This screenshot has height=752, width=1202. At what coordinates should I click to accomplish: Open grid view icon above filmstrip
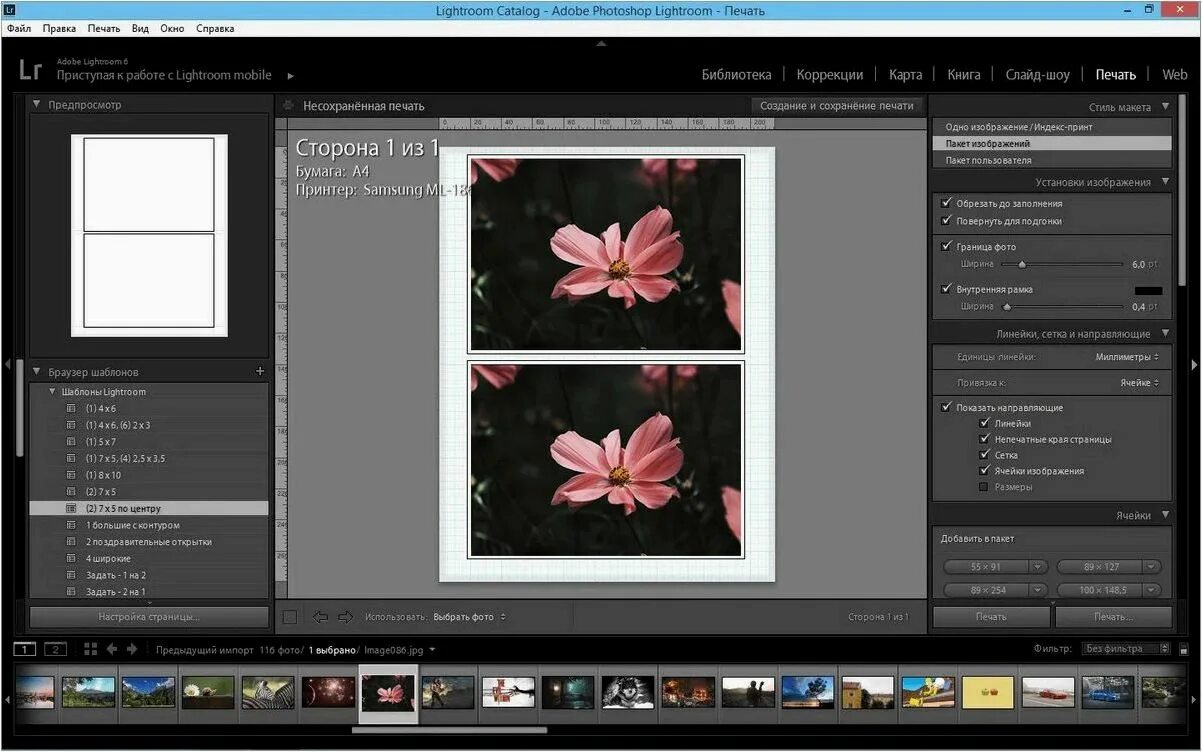pyautogui.click(x=90, y=649)
